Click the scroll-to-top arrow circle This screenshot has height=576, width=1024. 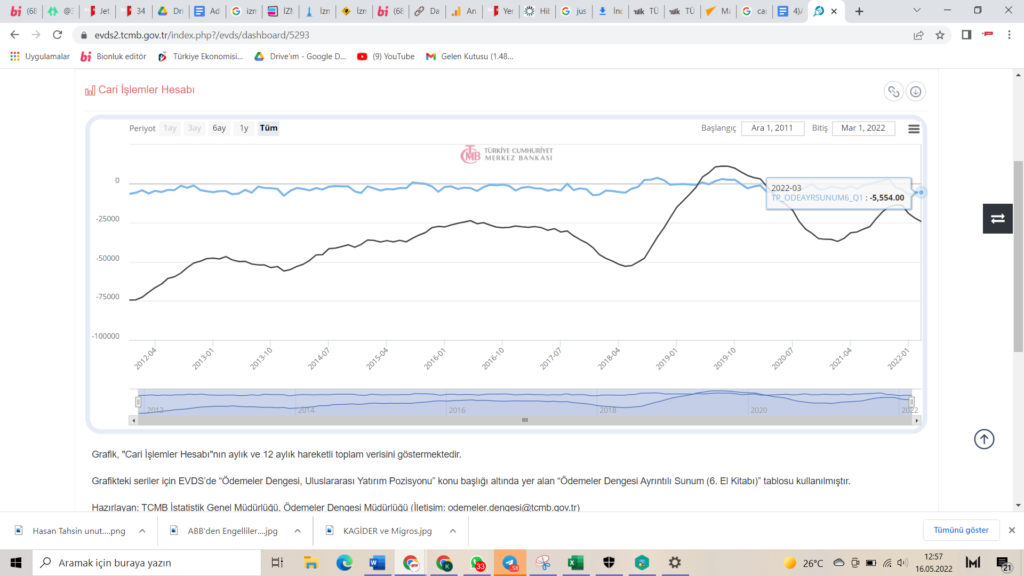tap(985, 439)
